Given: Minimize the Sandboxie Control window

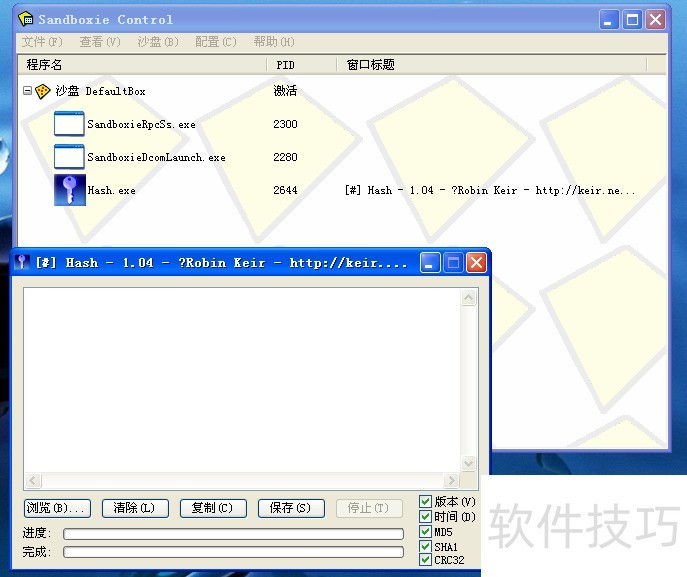Looking at the screenshot, I should (609, 20).
